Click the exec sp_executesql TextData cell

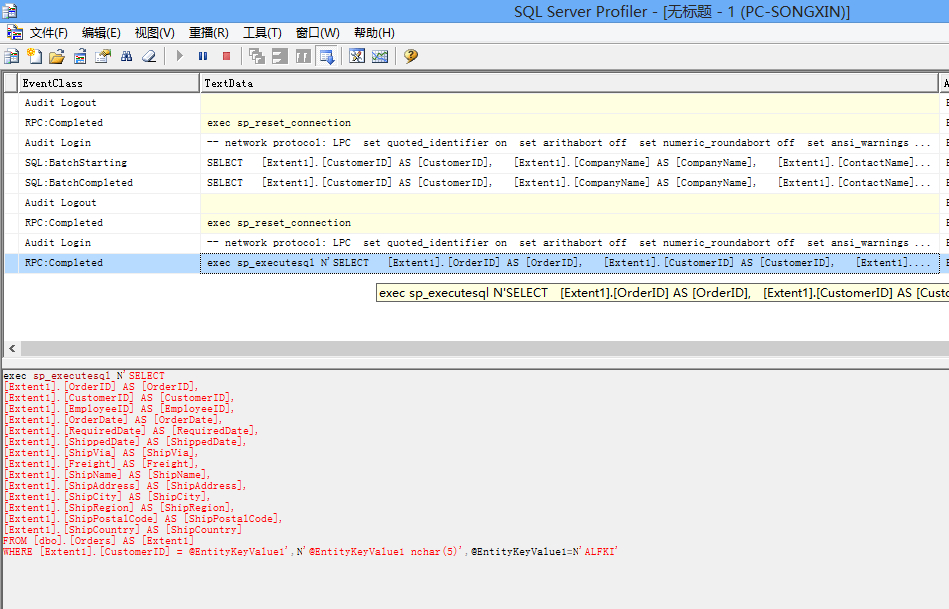[570, 263]
